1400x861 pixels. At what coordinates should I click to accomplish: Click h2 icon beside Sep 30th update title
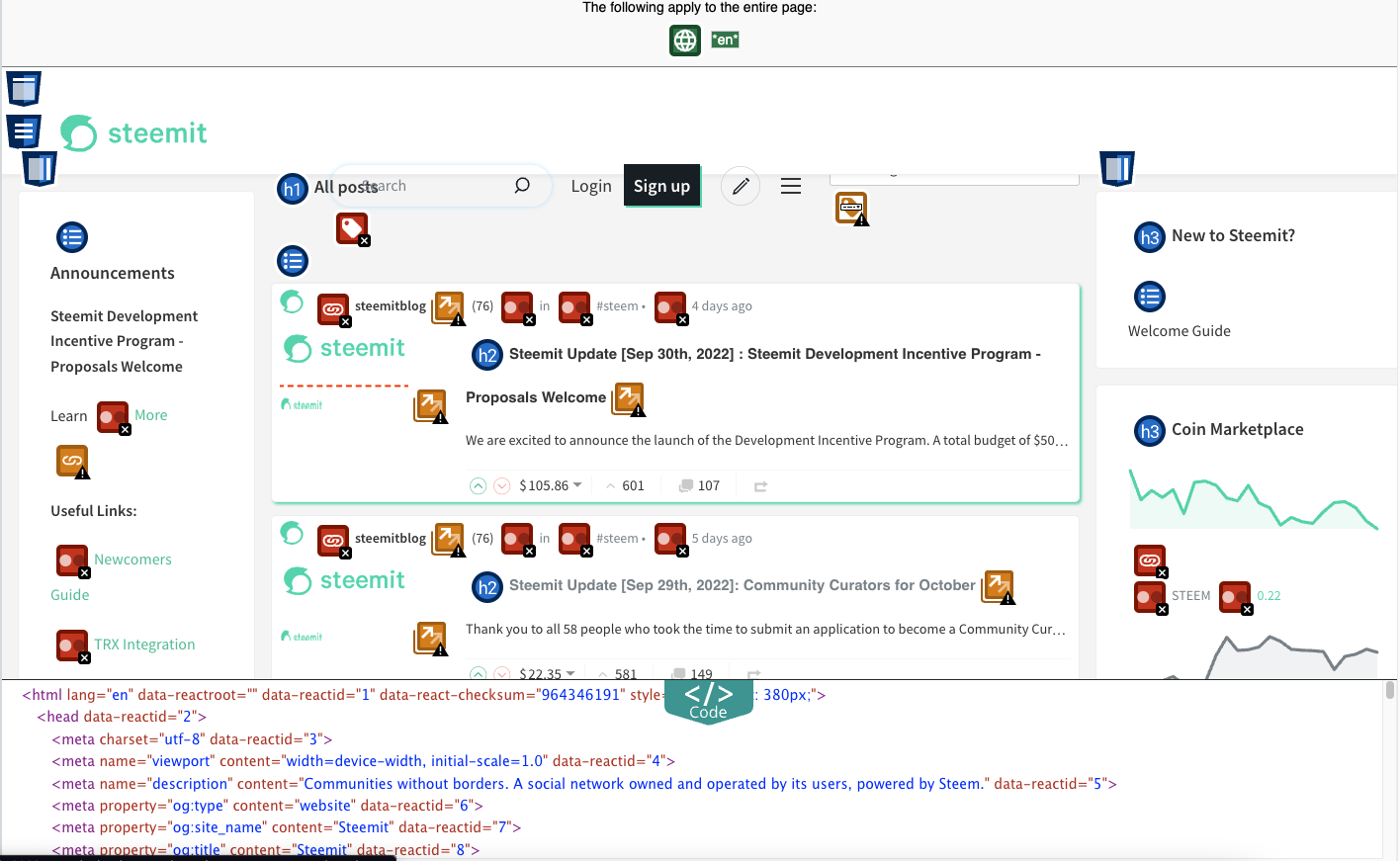point(487,356)
